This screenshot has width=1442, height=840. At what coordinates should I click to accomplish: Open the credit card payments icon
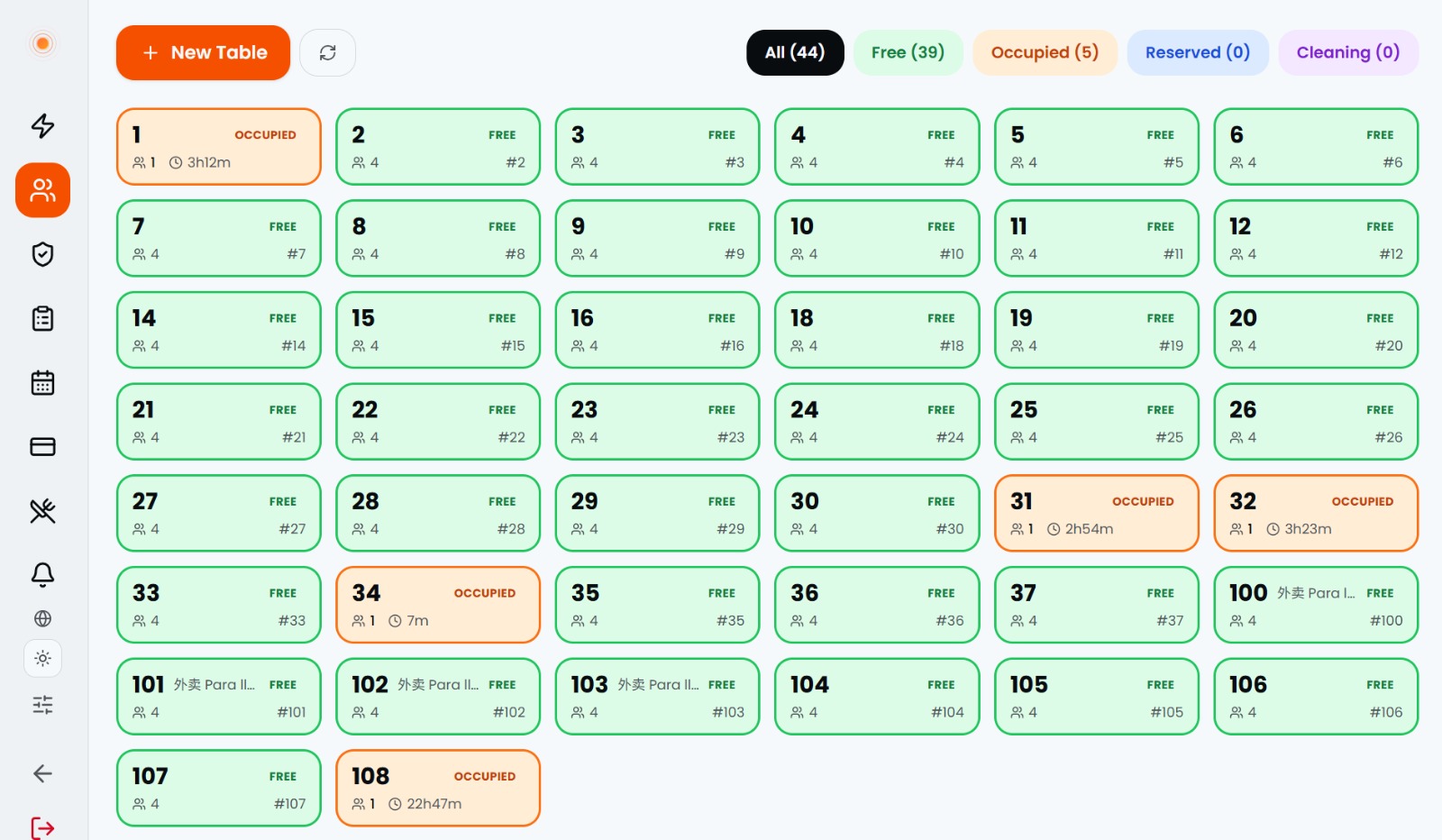click(x=42, y=447)
